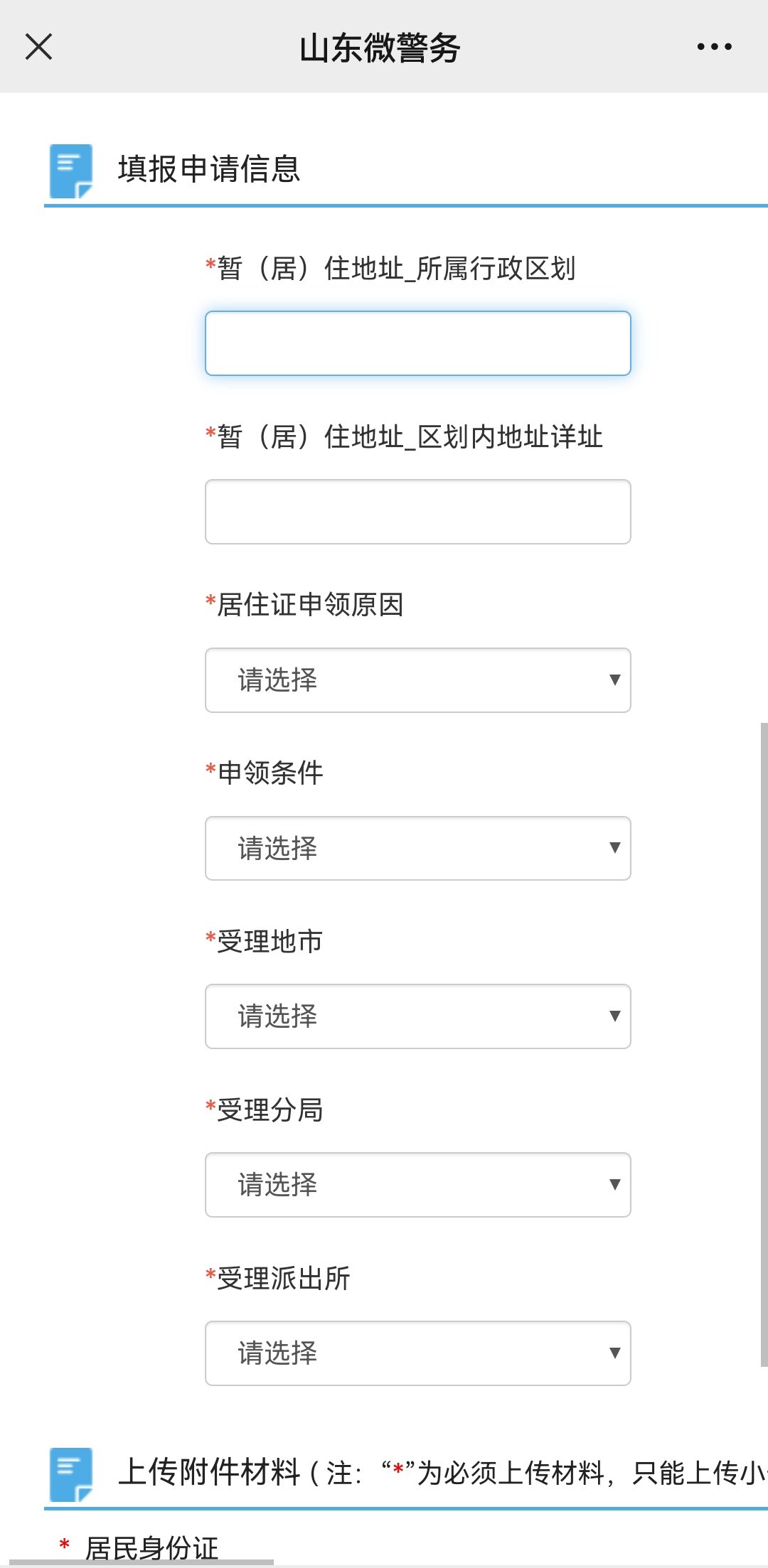Open the three-dot more options menu
The width and height of the screenshot is (768, 1568).
click(x=714, y=47)
